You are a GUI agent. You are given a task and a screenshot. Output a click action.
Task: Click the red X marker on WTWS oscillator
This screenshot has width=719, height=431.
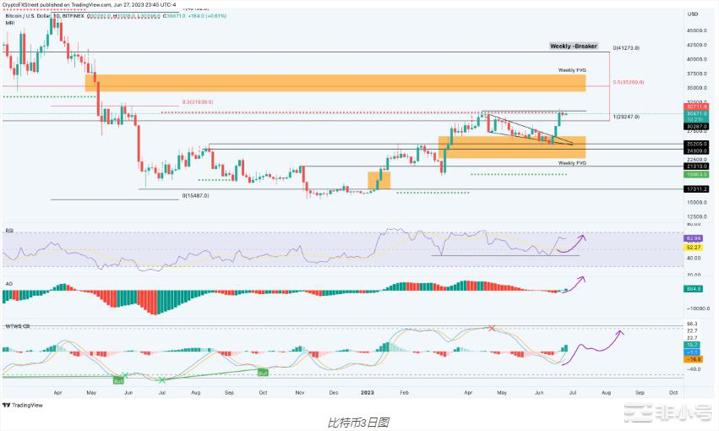click(x=491, y=328)
